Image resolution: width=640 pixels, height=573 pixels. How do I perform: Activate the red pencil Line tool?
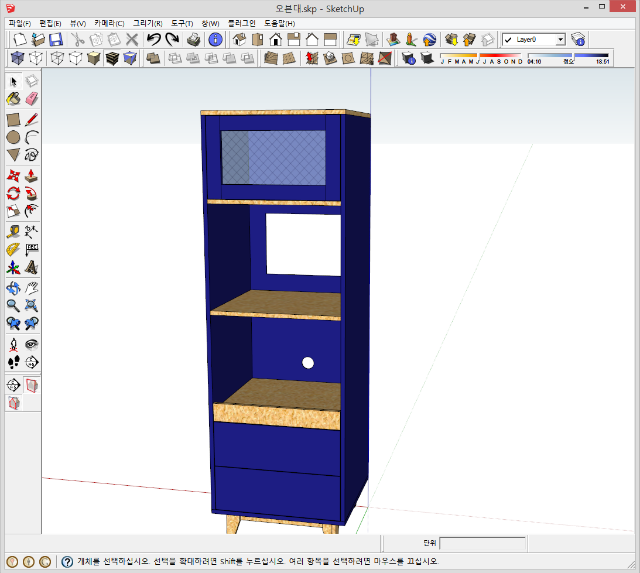point(31,120)
